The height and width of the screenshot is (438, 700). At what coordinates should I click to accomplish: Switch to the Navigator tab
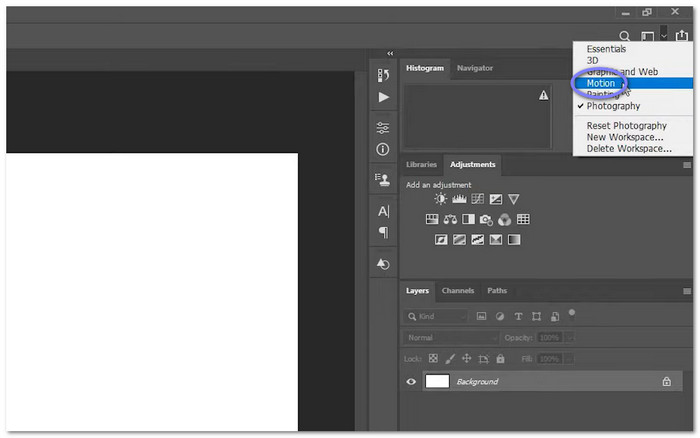pos(475,68)
